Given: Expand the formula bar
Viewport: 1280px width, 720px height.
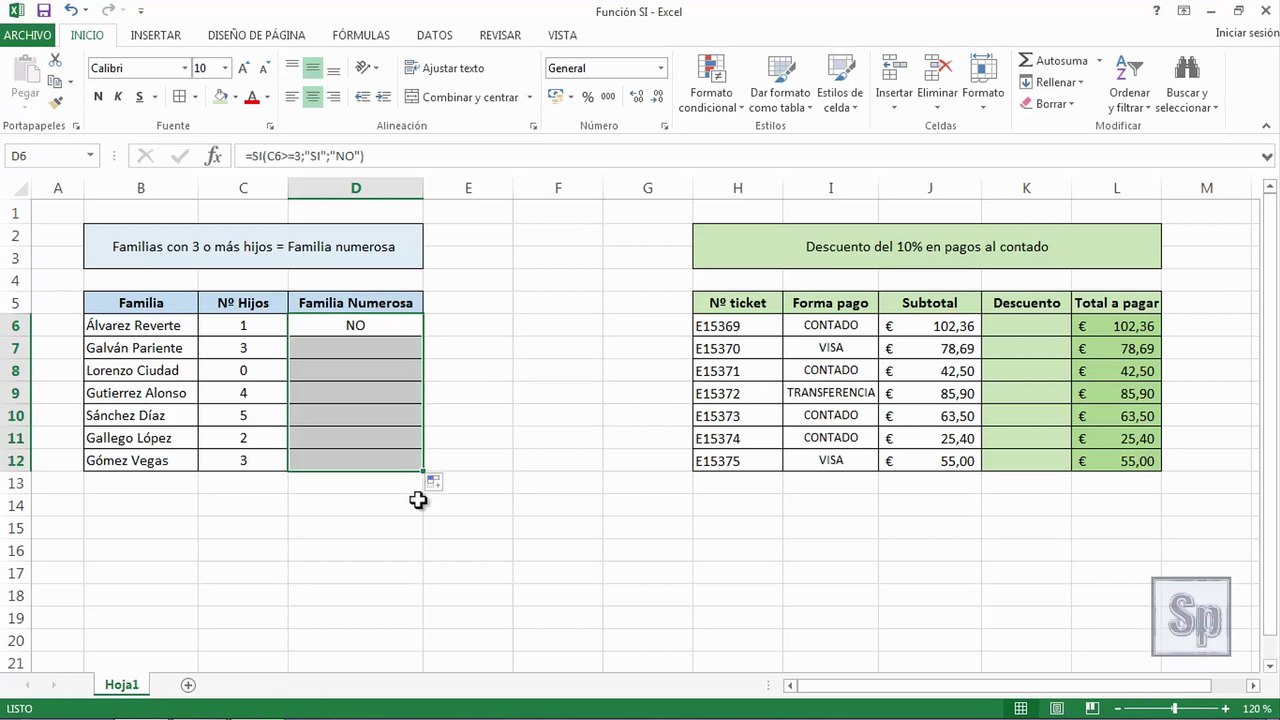Looking at the screenshot, I should point(1268,156).
